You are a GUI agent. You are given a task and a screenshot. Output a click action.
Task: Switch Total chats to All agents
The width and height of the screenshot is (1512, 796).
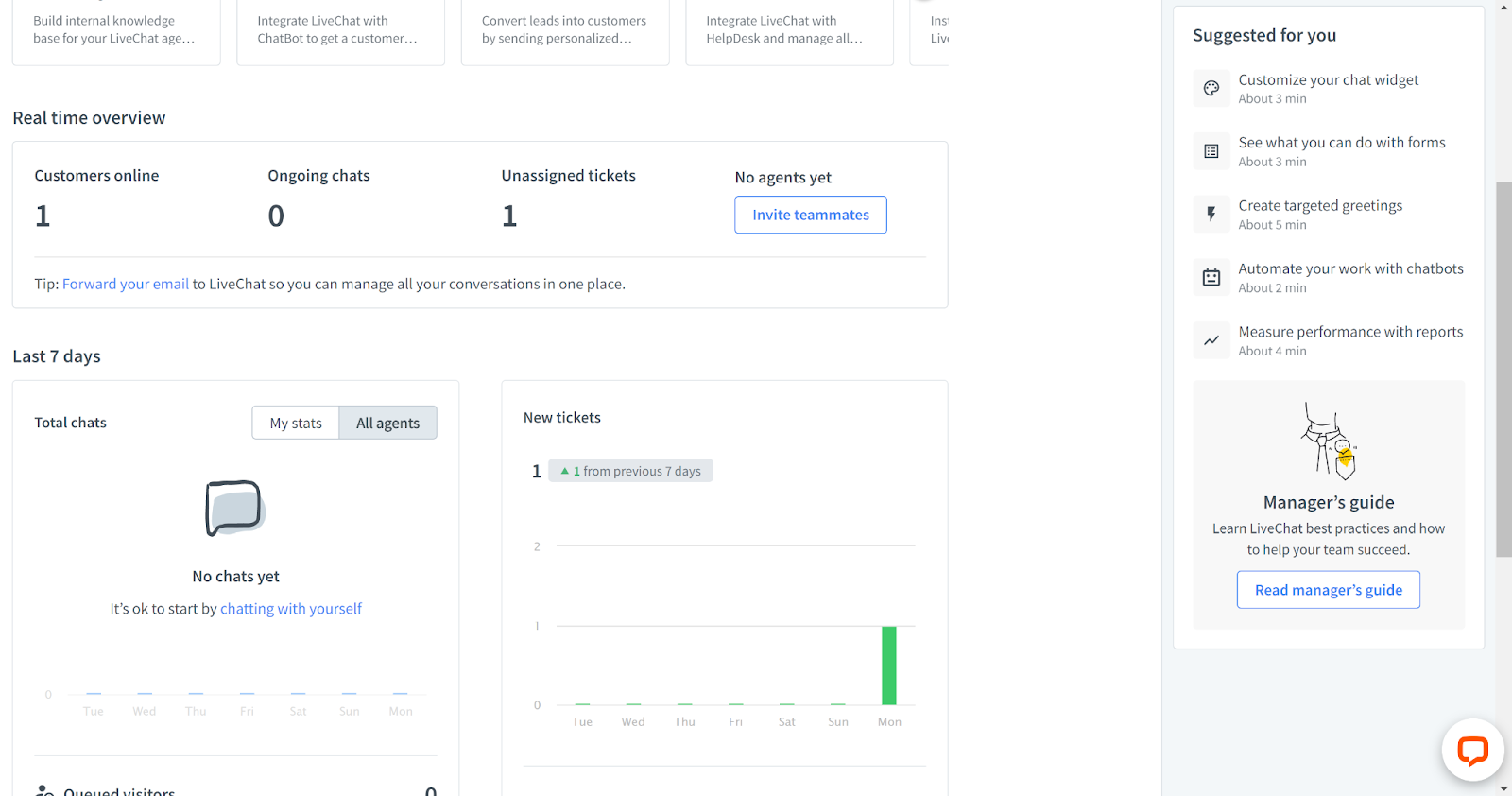(x=387, y=423)
